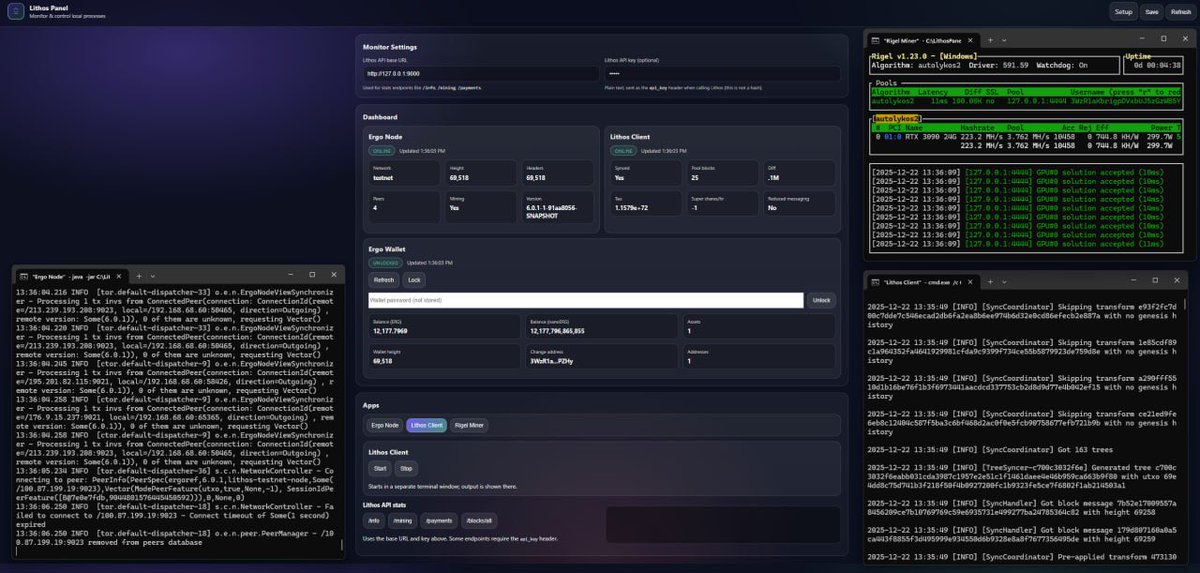The image size is (1200, 573).
Task: Open Setup in Lithos Panel header
Action: pyautogui.click(x=1124, y=12)
